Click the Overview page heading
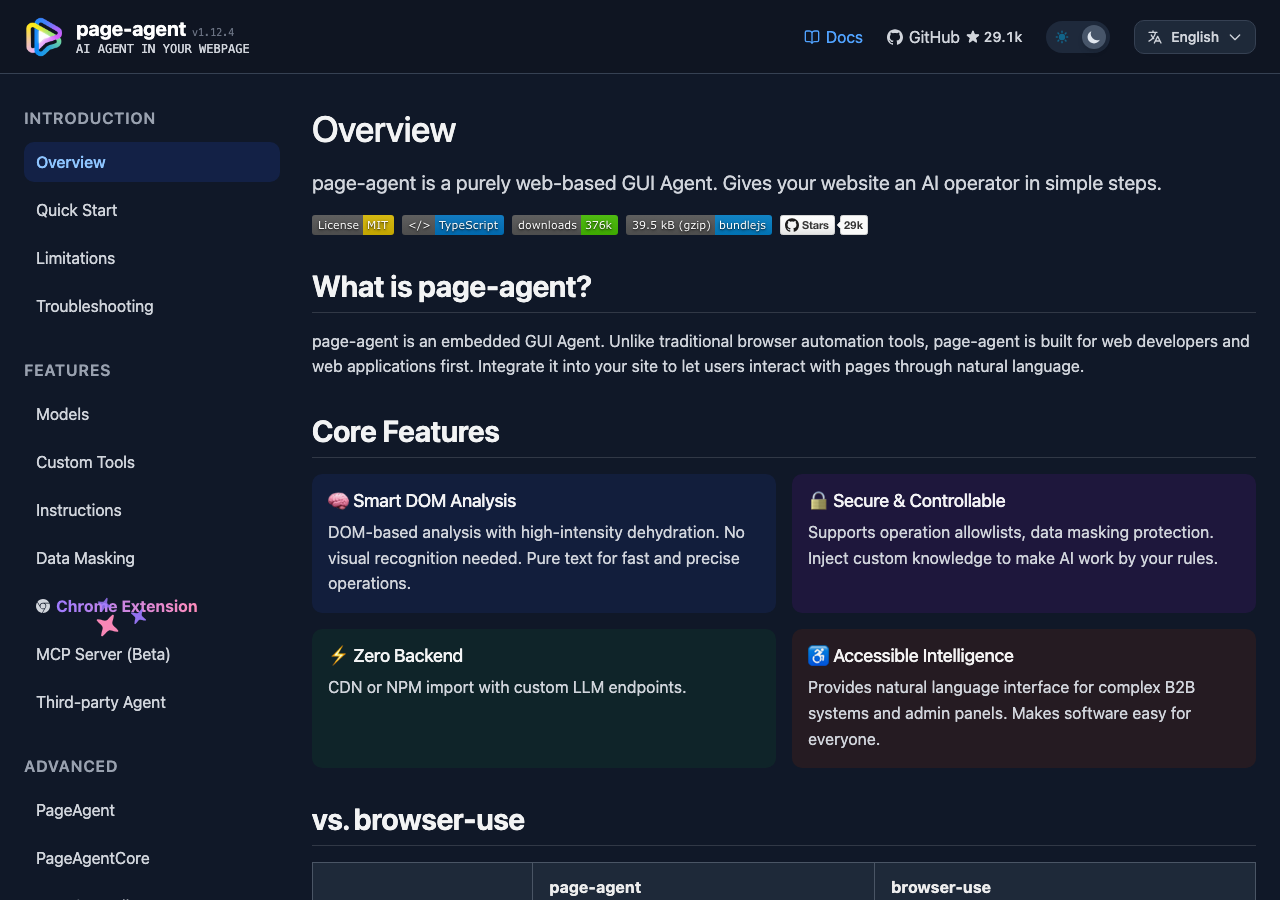 (384, 130)
